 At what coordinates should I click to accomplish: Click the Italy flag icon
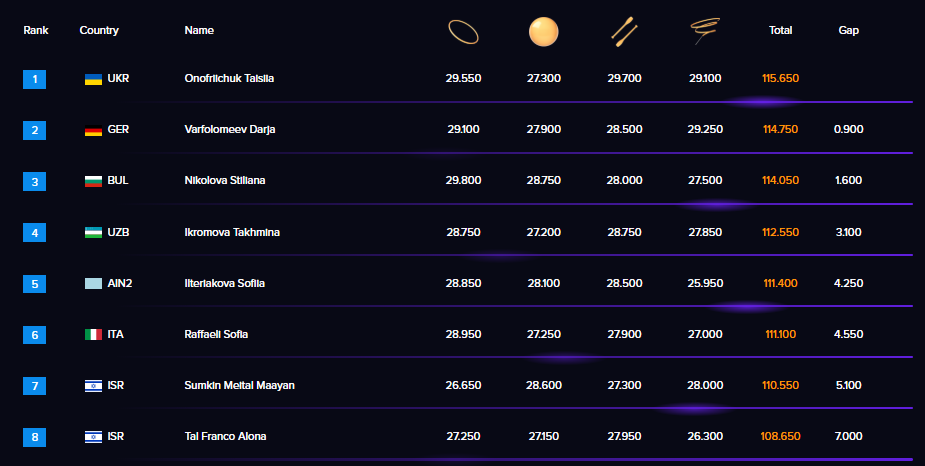pos(93,335)
